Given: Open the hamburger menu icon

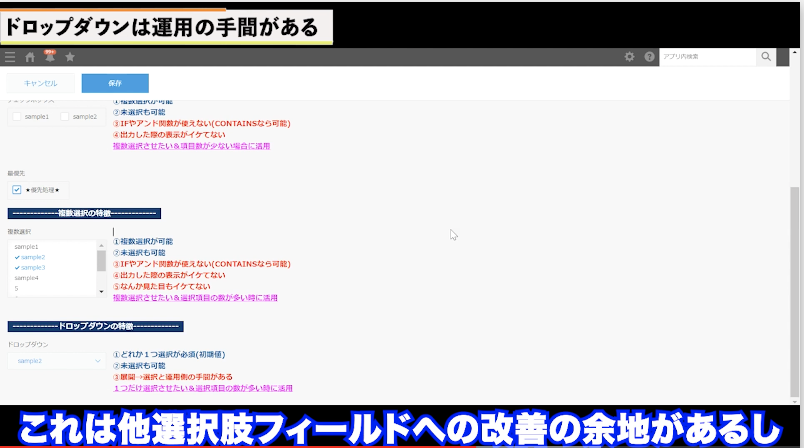Looking at the screenshot, I should tap(10, 57).
